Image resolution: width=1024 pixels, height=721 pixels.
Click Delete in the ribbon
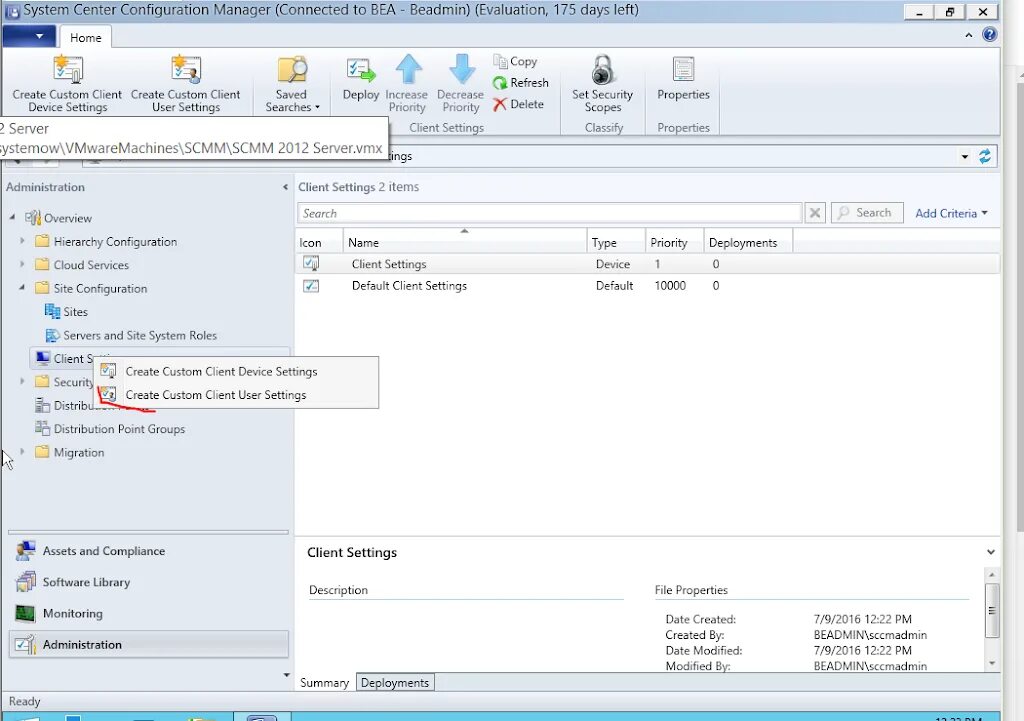[x=519, y=104]
